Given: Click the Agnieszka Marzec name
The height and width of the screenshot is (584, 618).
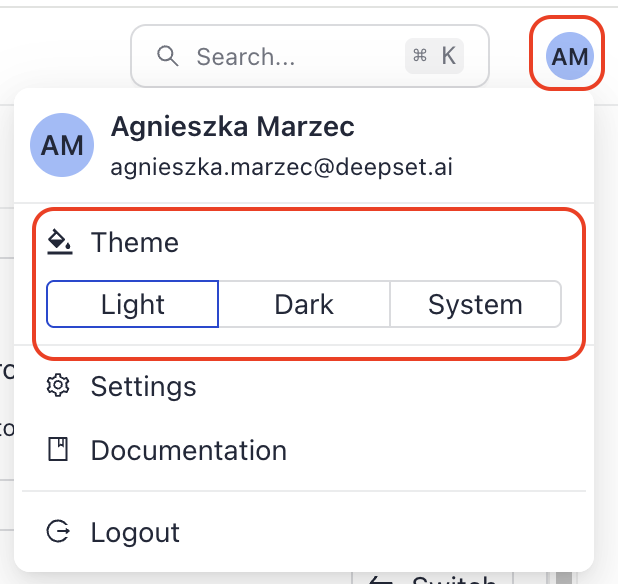Looking at the screenshot, I should point(233,126).
